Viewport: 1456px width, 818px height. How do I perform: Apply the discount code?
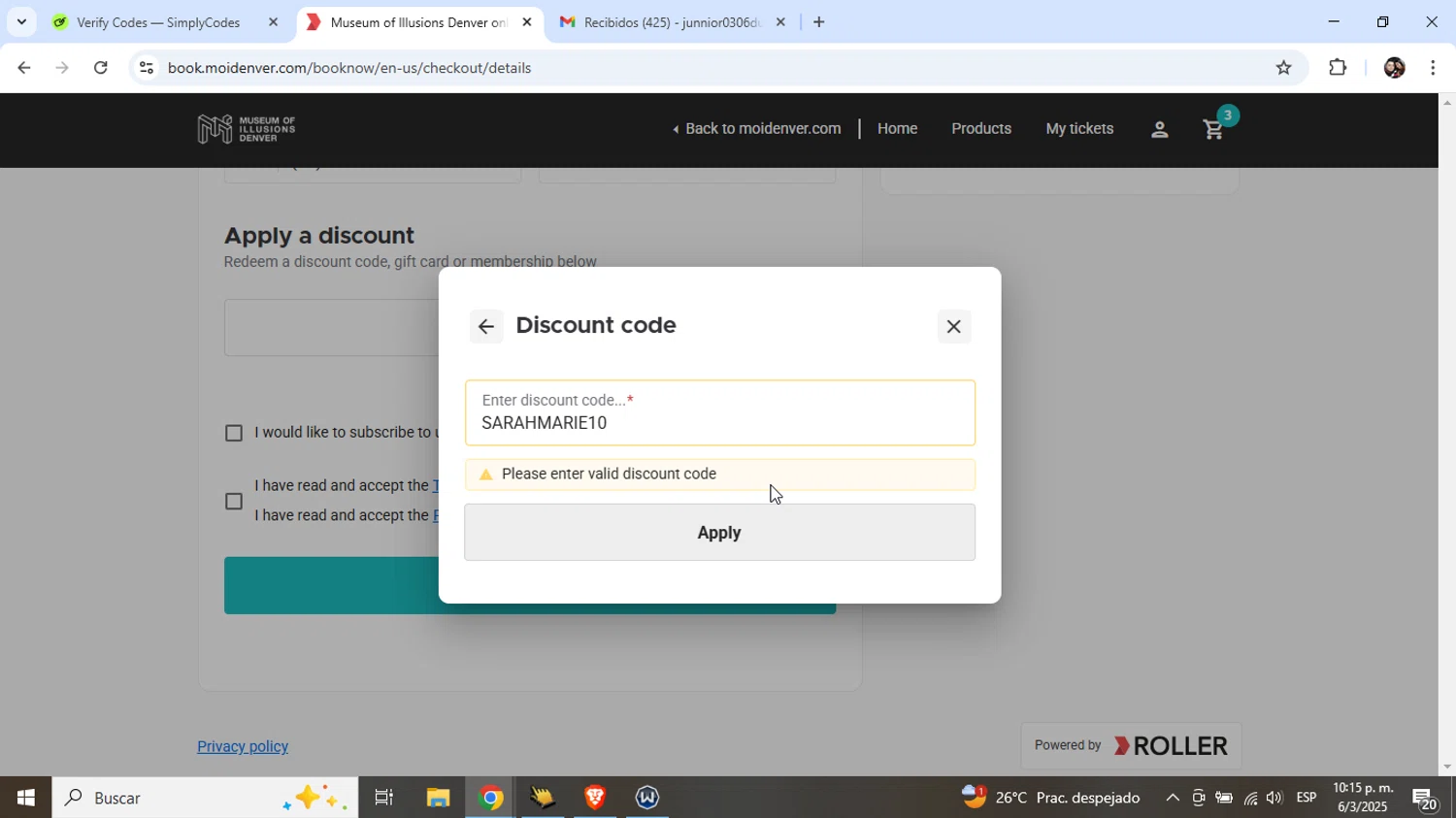719,532
